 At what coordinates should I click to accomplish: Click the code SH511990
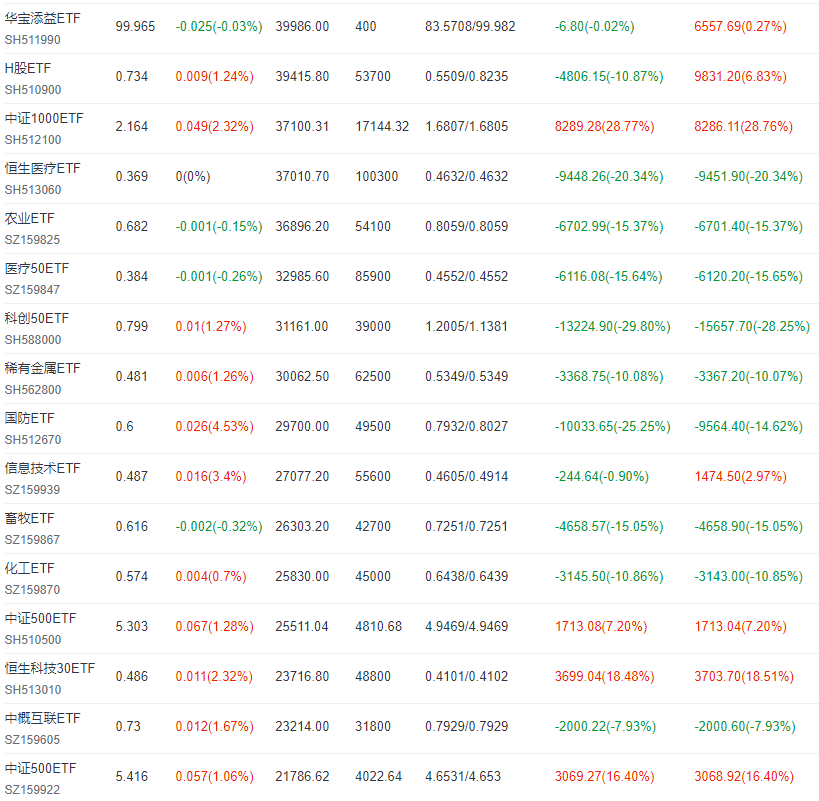[x=32, y=40]
